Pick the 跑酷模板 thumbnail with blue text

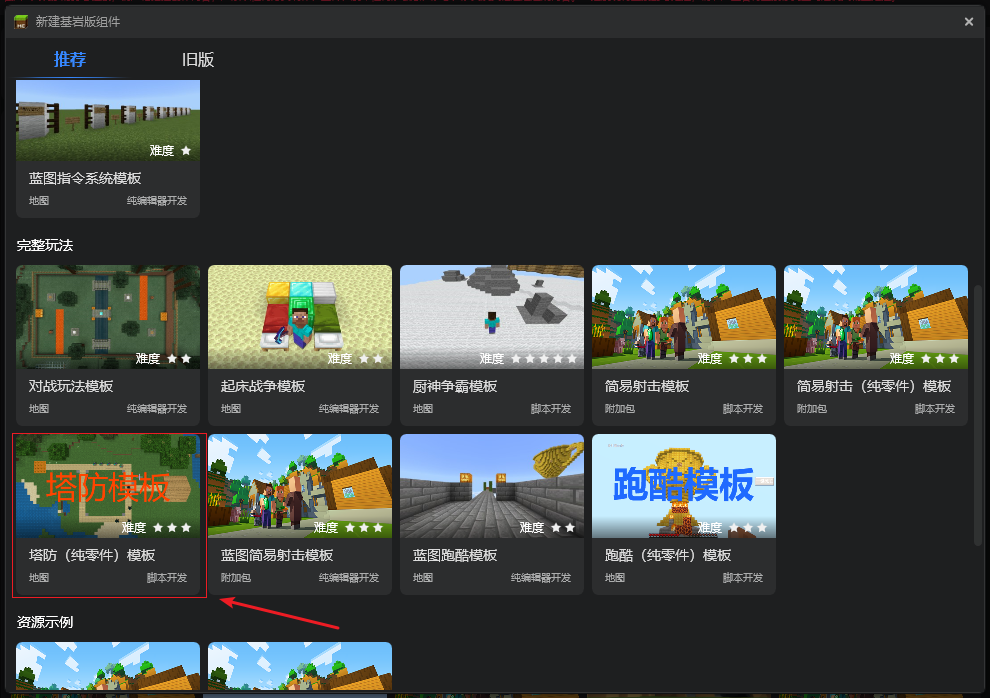pos(684,486)
